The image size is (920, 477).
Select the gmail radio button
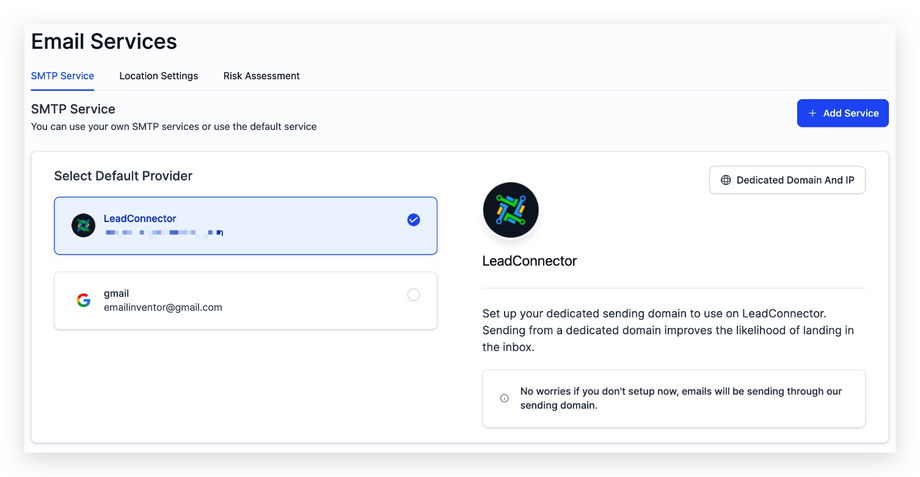[414, 294]
